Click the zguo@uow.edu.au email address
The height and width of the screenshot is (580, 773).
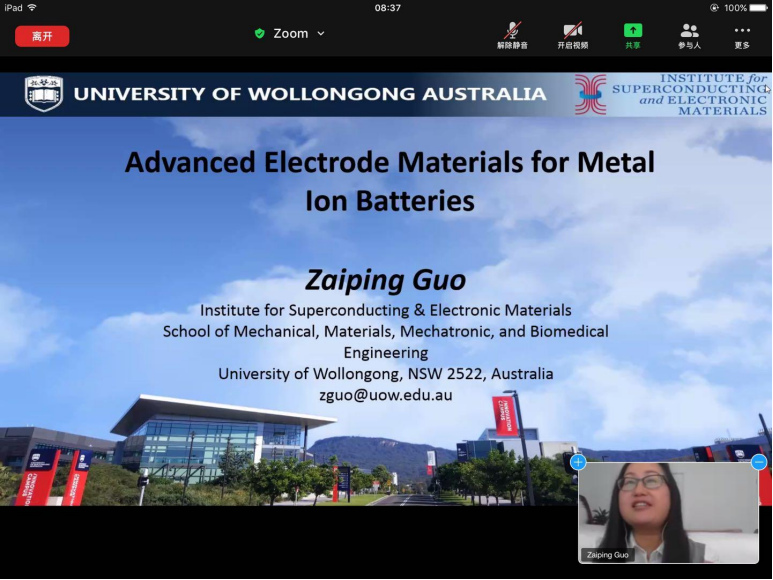click(x=385, y=395)
